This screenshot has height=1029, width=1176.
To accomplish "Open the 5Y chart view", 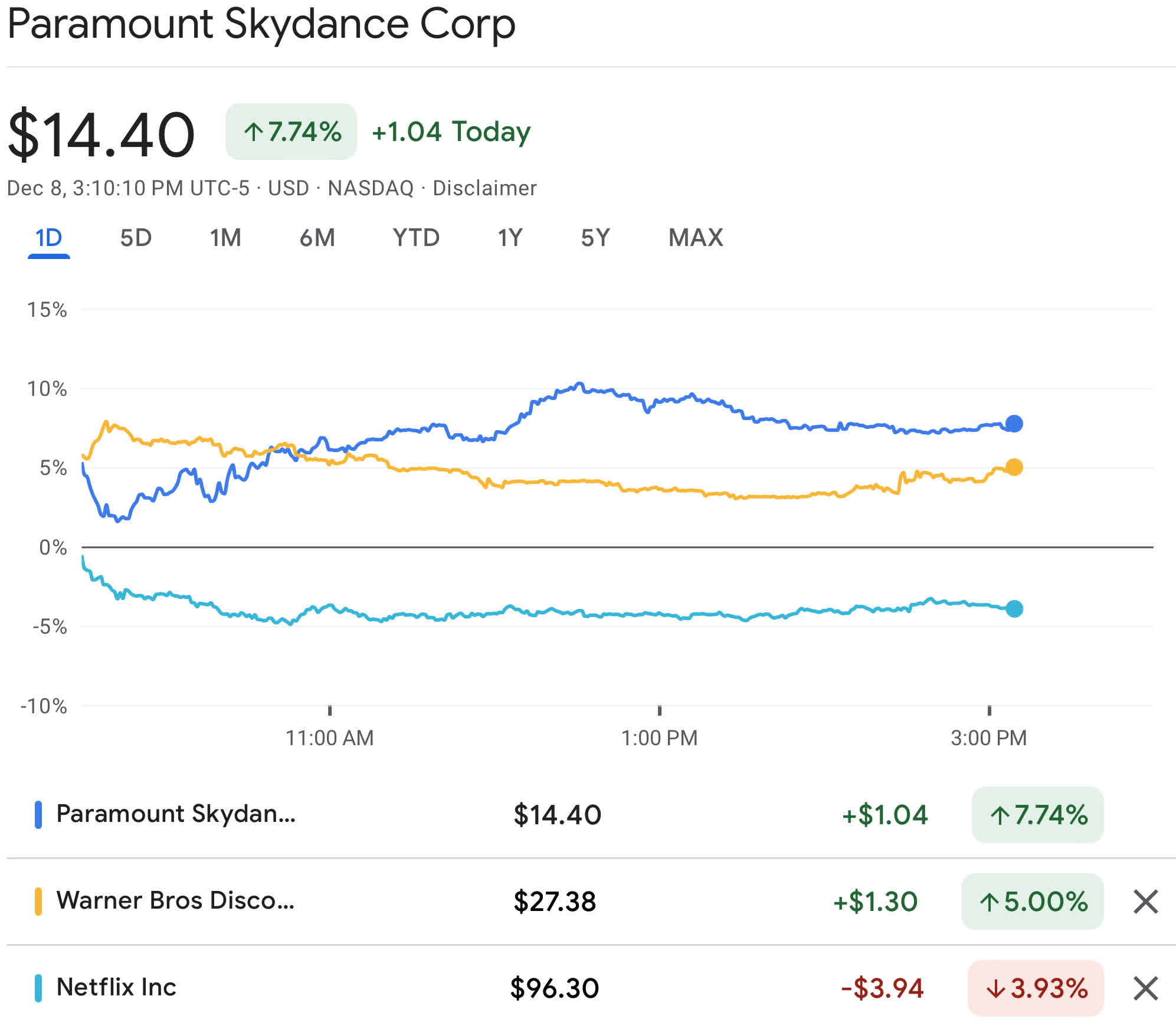I will (595, 238).
